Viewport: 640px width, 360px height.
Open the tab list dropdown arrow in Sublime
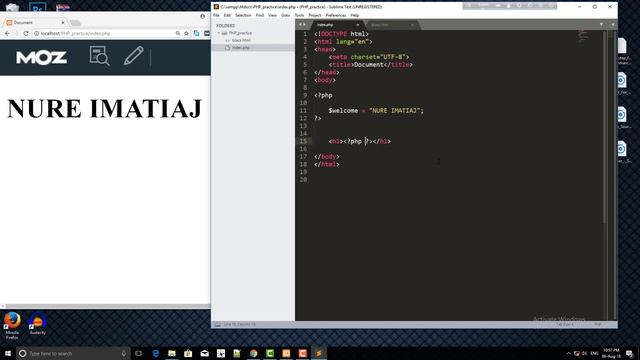click(601, 24)
